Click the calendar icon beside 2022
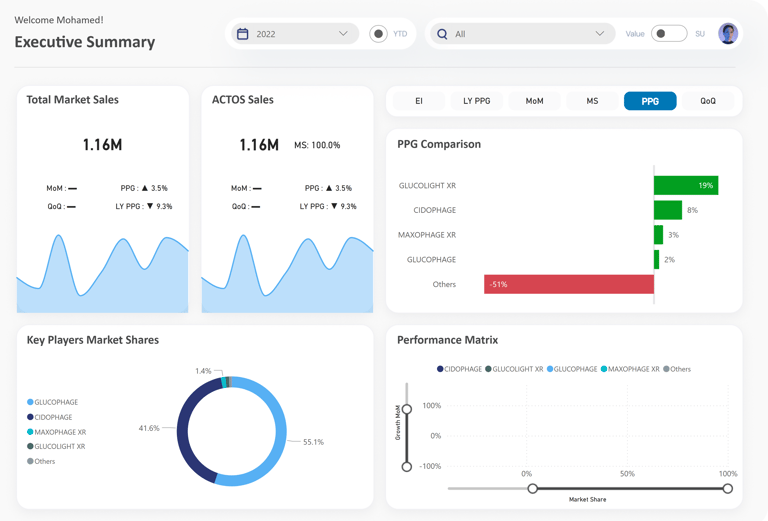 (x=242, y=34)
